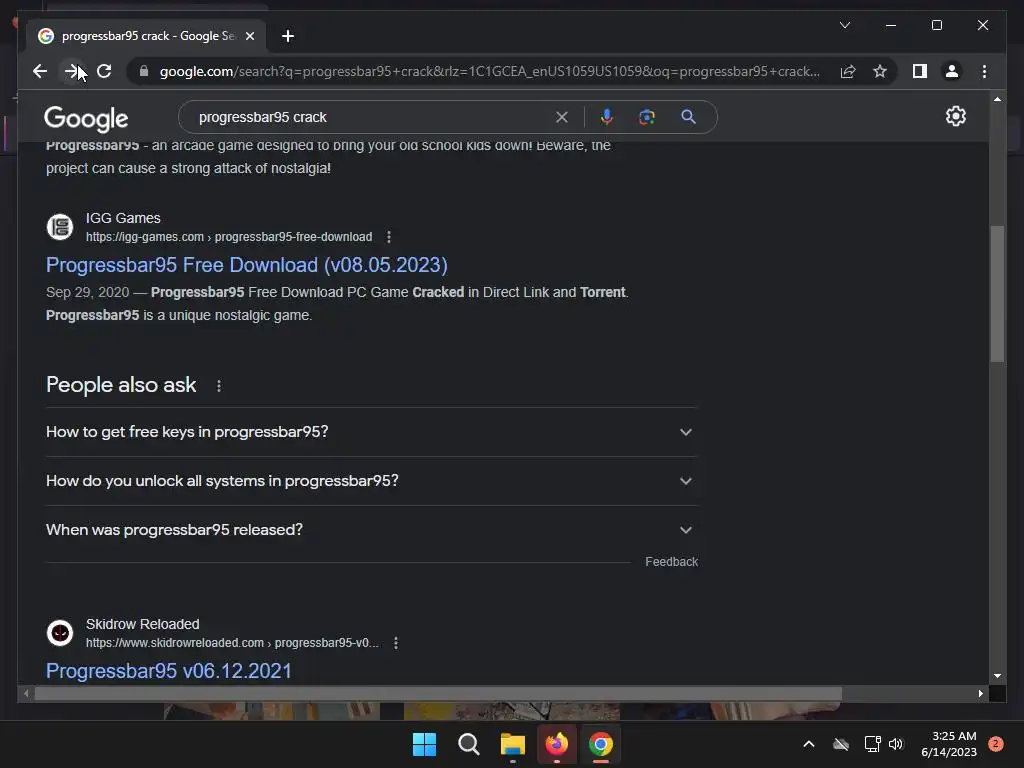Click the vertical scrollbar thumb
Screen dimensions: 1024x768
pyautogui.click(x=997, y=293)
